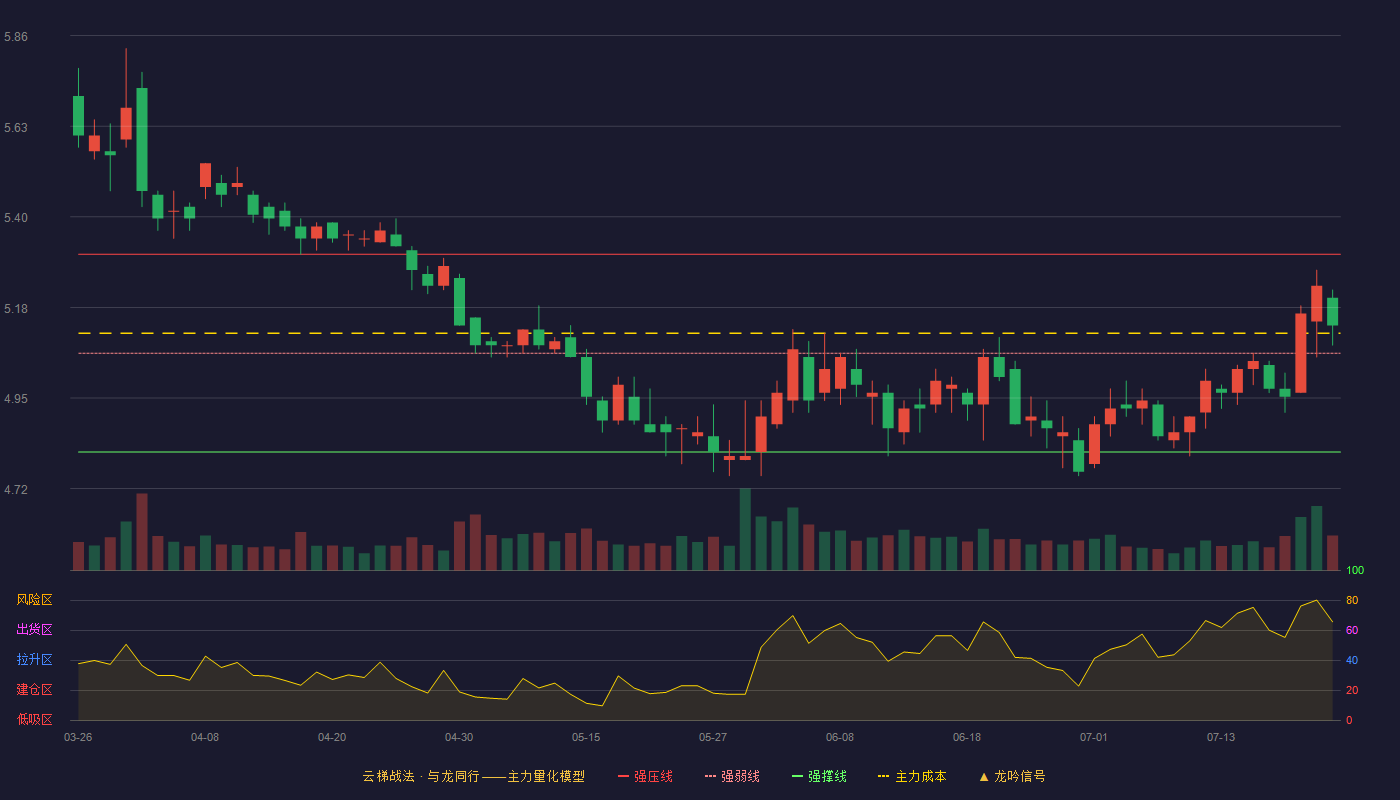Viewport: 1400px width, 800px height.
Task: Click the 04-20 date label
Action: [332, 737]
